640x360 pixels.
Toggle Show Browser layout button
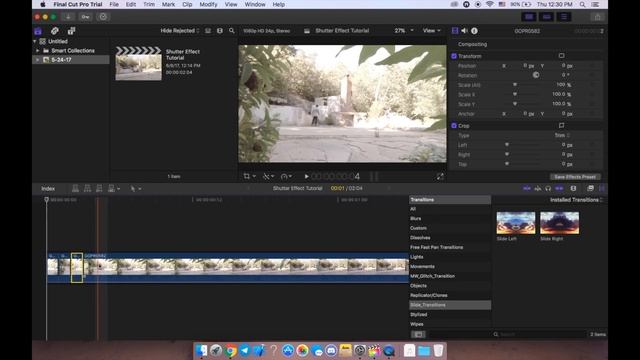click(x=529, y=17)
